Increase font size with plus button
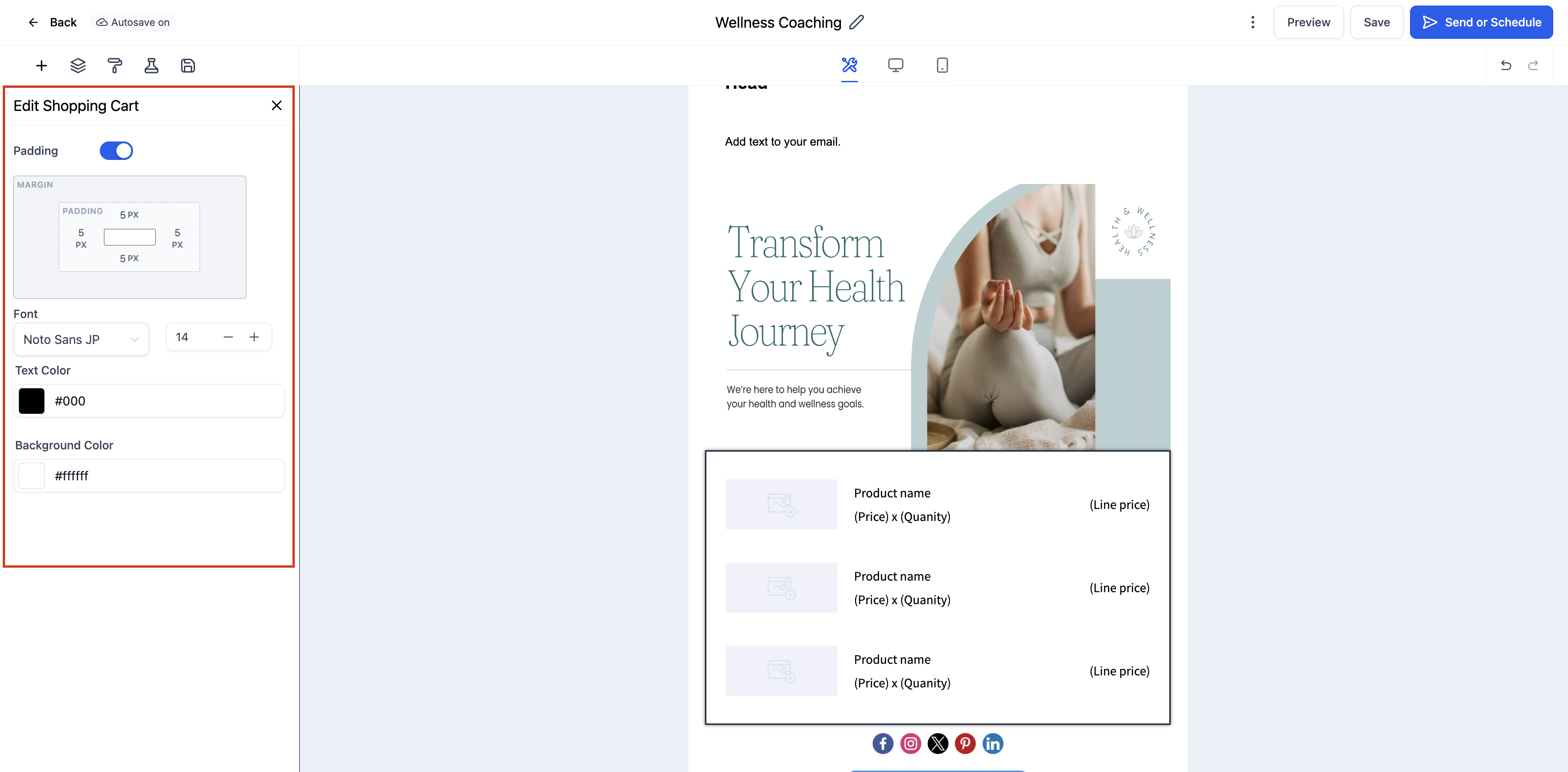1568x772 pixels. pyautogui.click(x=255, y=337)
